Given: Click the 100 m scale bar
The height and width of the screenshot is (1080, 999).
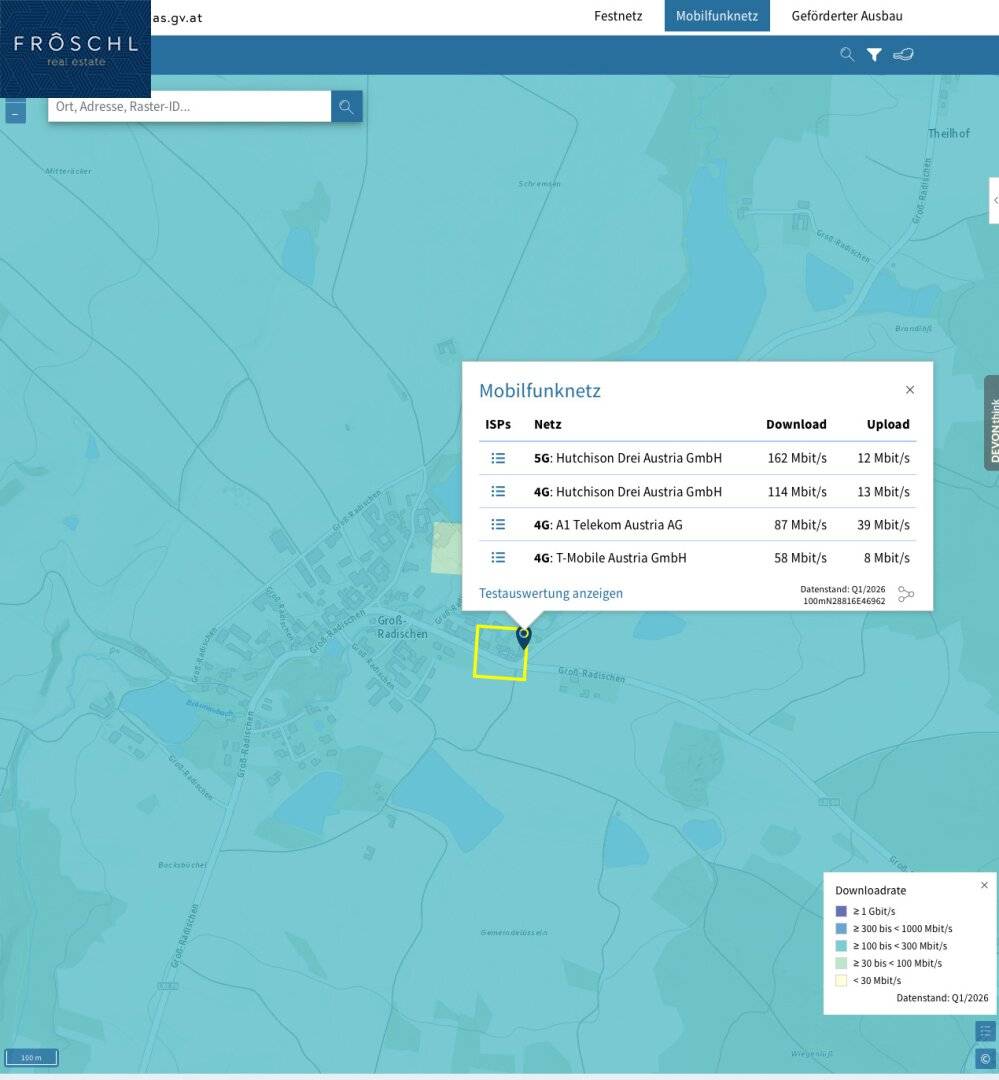Looking at the screenshot, I should tap(31, 1057).
